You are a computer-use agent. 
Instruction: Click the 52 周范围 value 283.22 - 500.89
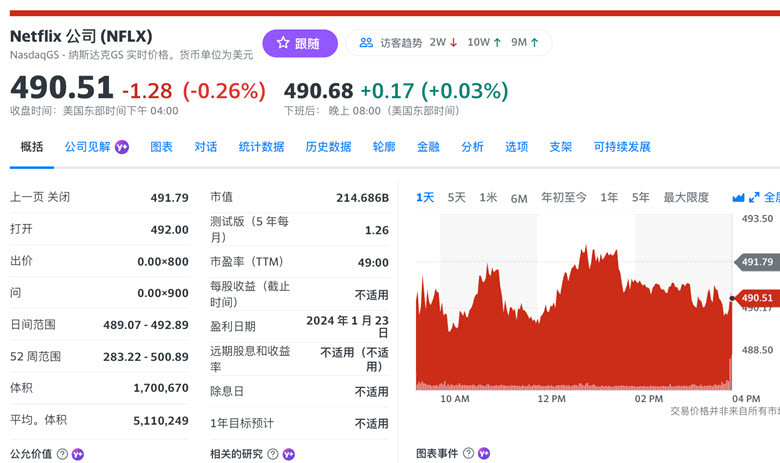pos(146,357)
